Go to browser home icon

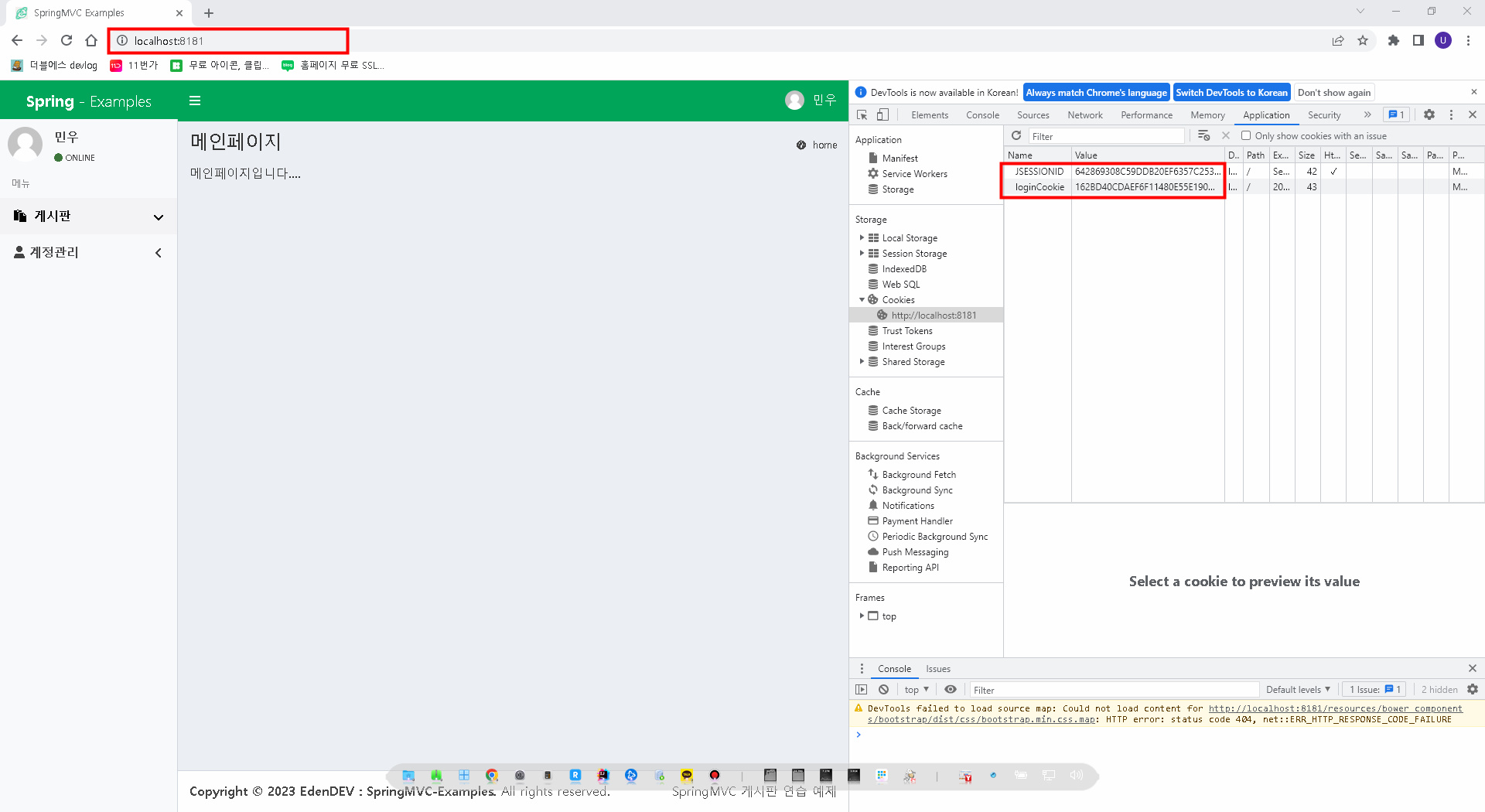91,40
